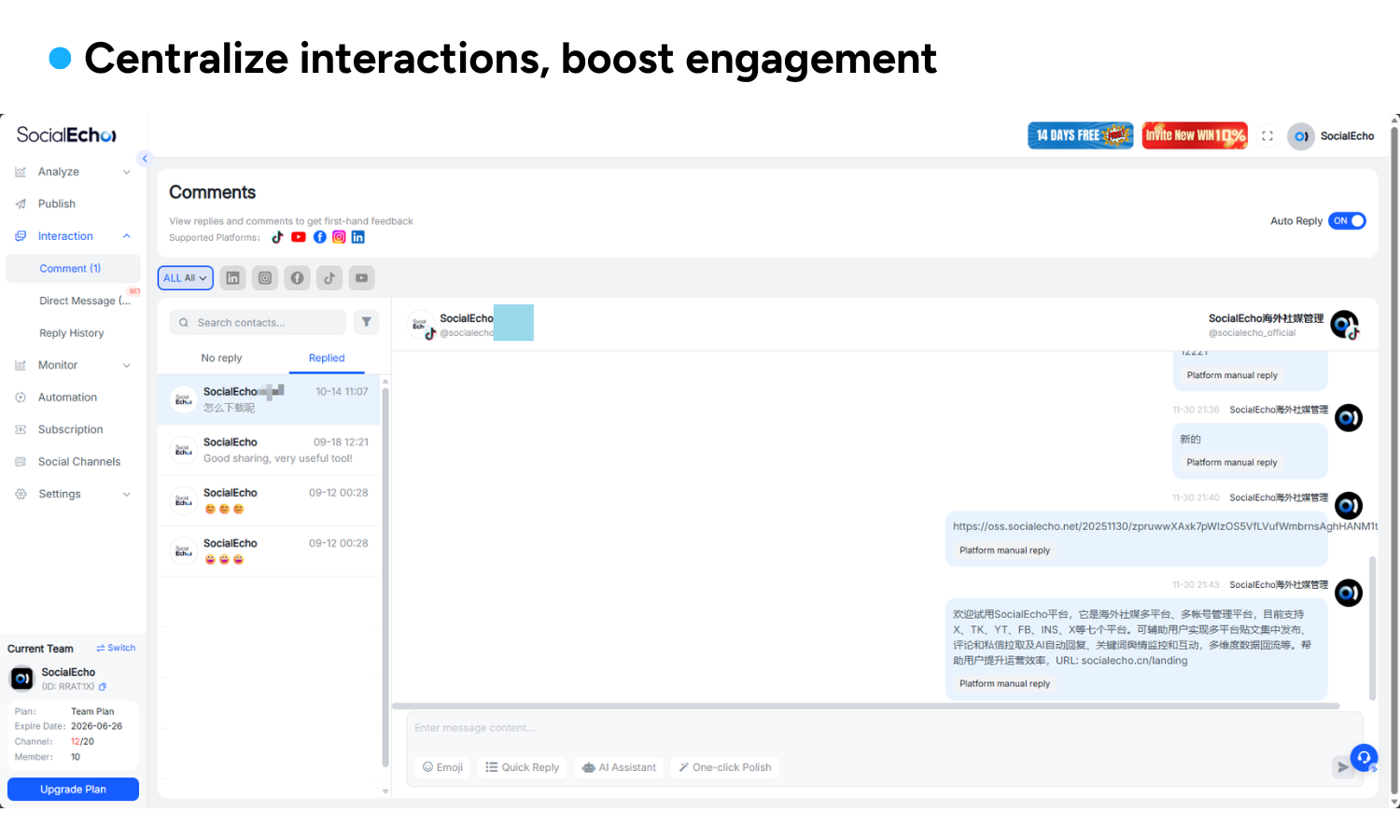This screenshot has height=840, width=1400.
Task: Turn off the Auto Reply toggle
Action: pos(1347,220)
